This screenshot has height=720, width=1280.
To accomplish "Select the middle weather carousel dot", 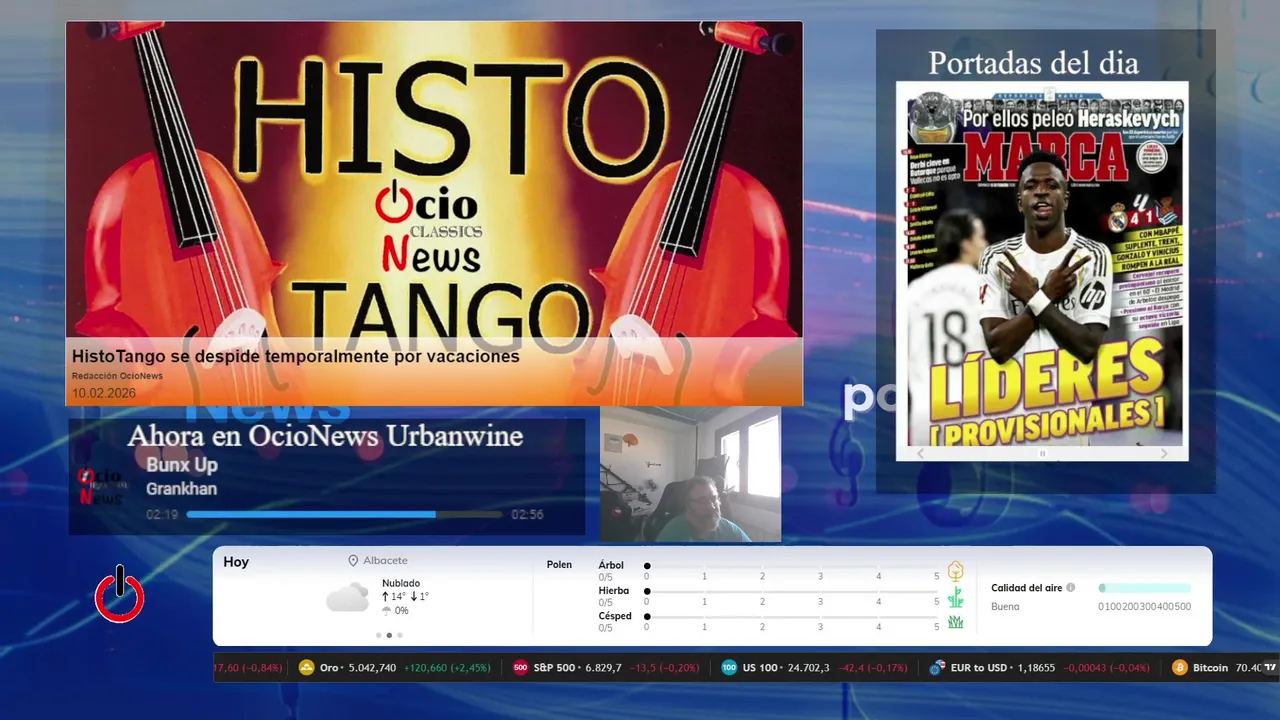I will pos(389,635).
